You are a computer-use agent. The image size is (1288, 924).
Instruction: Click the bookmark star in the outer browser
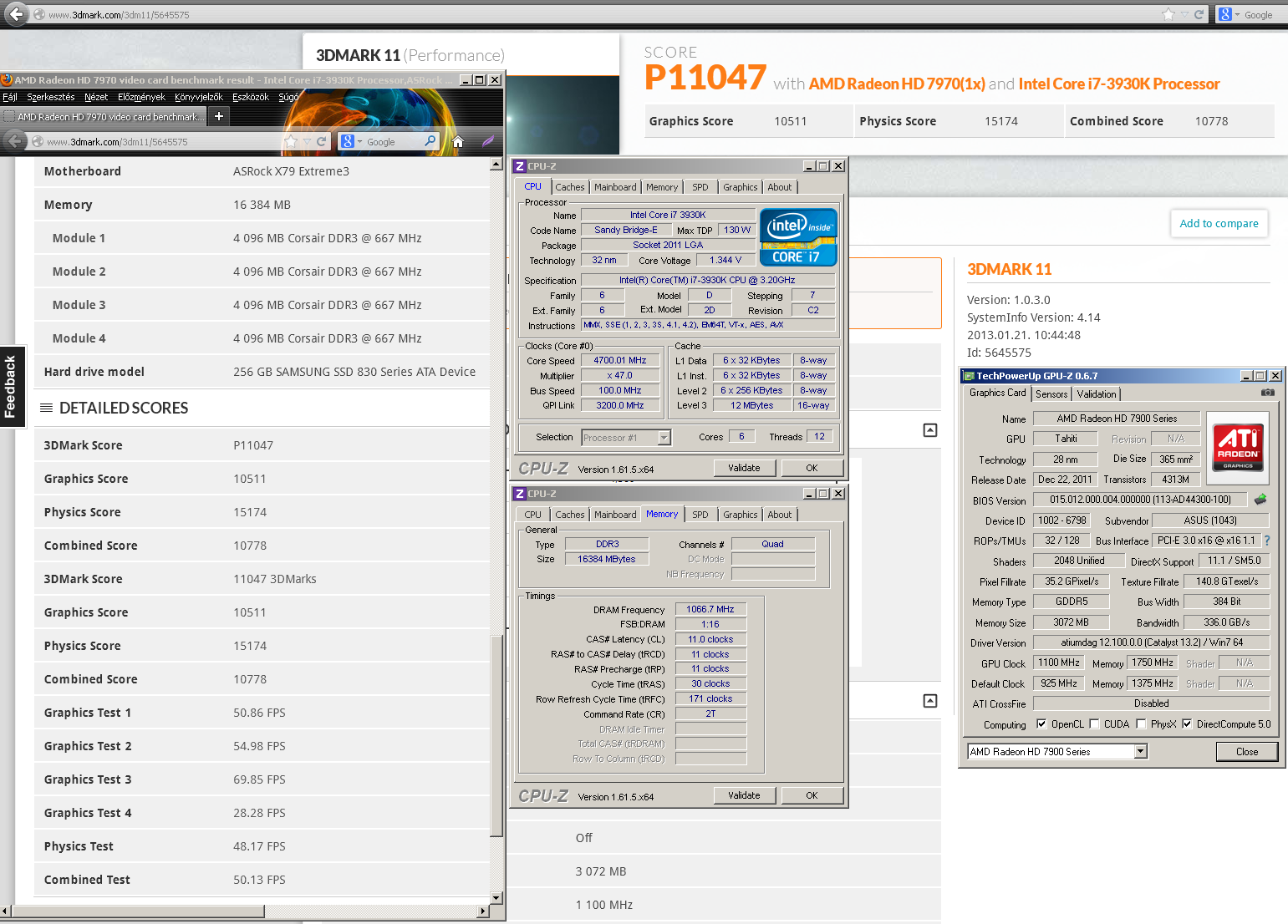(1168, 14)
